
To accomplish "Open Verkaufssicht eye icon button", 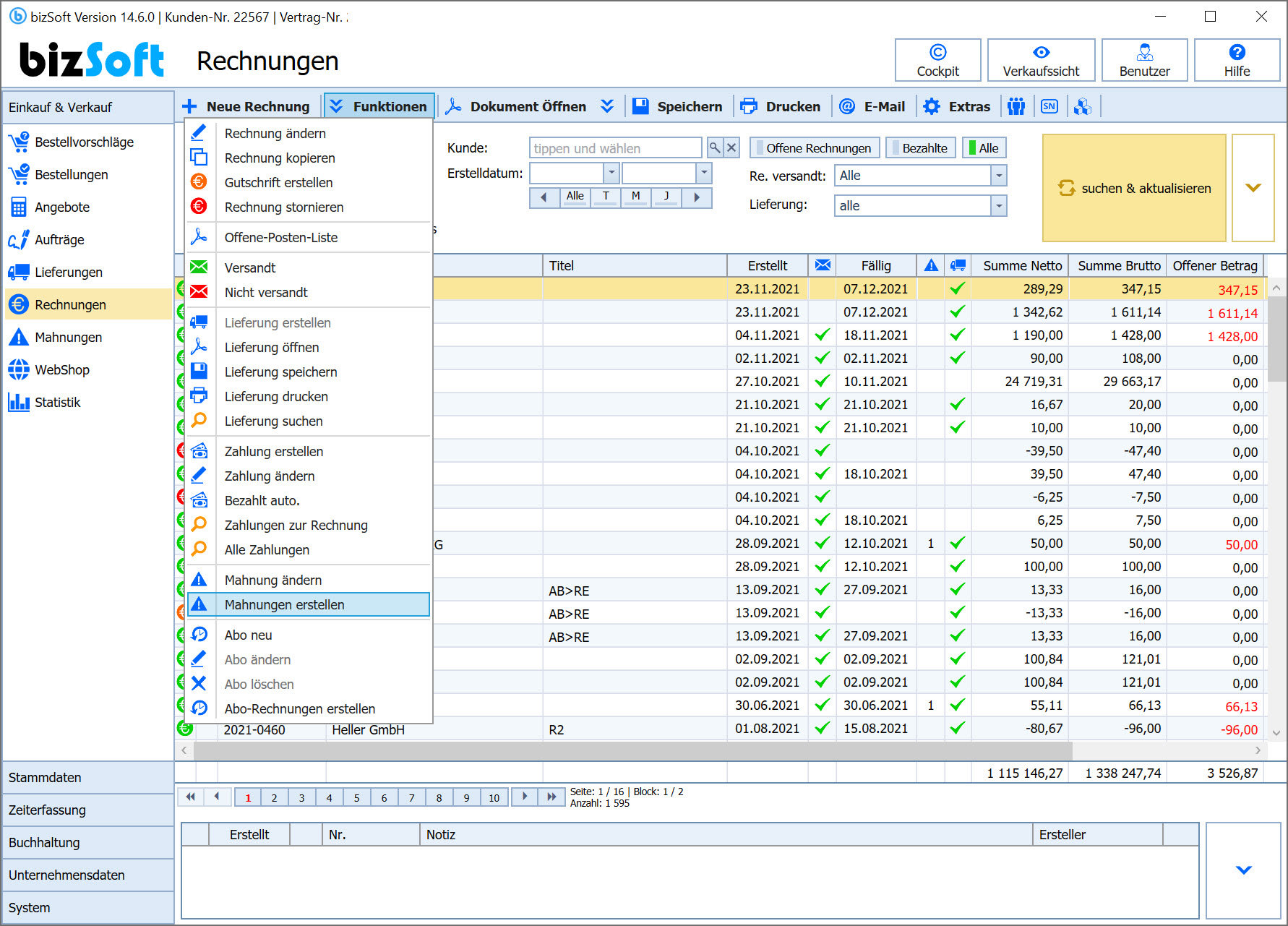I will click(1041, 60).
